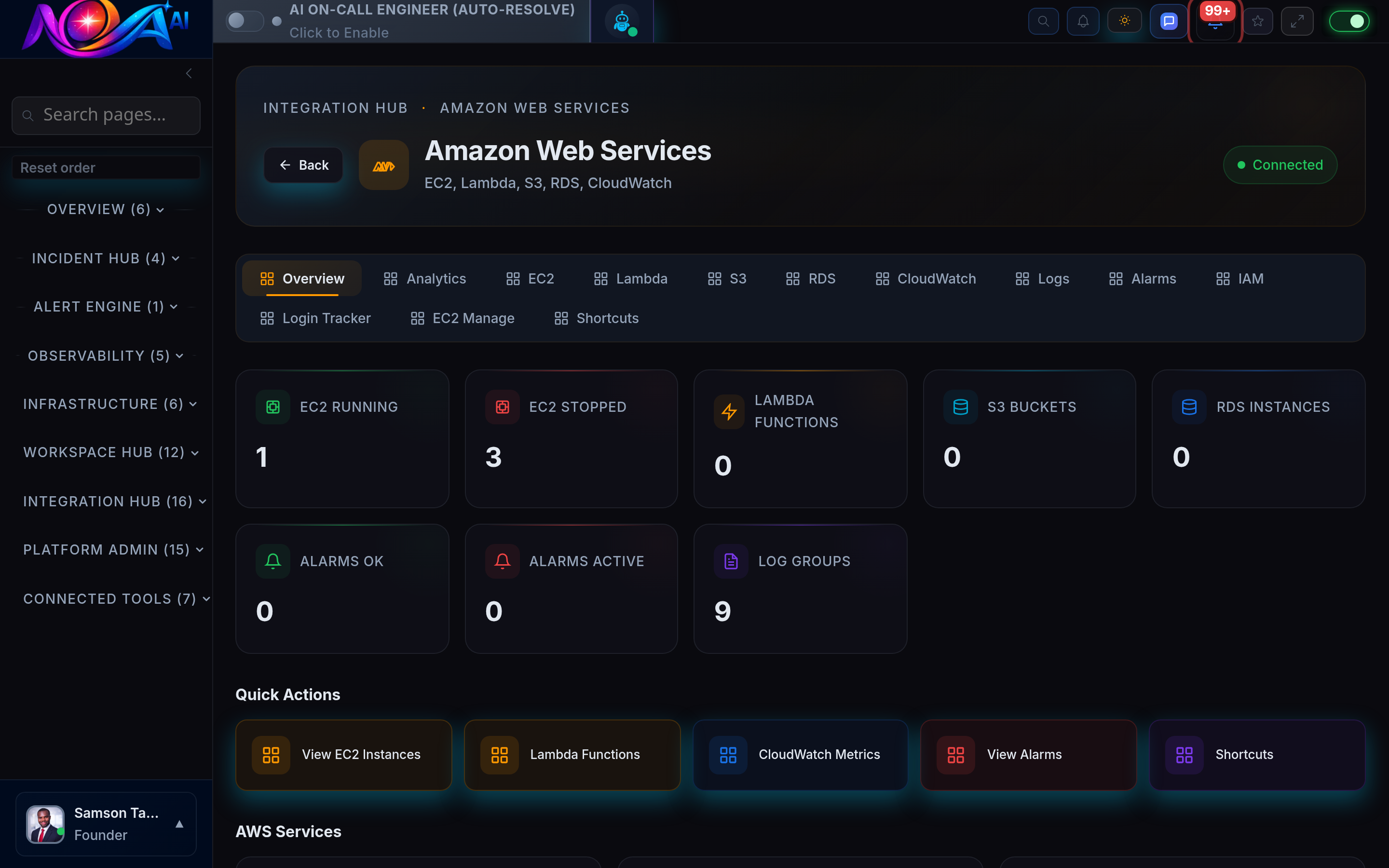Screen dimensions: 1389x868
Task: Click the AWS logo icon in the header
Action: point(383,165)
